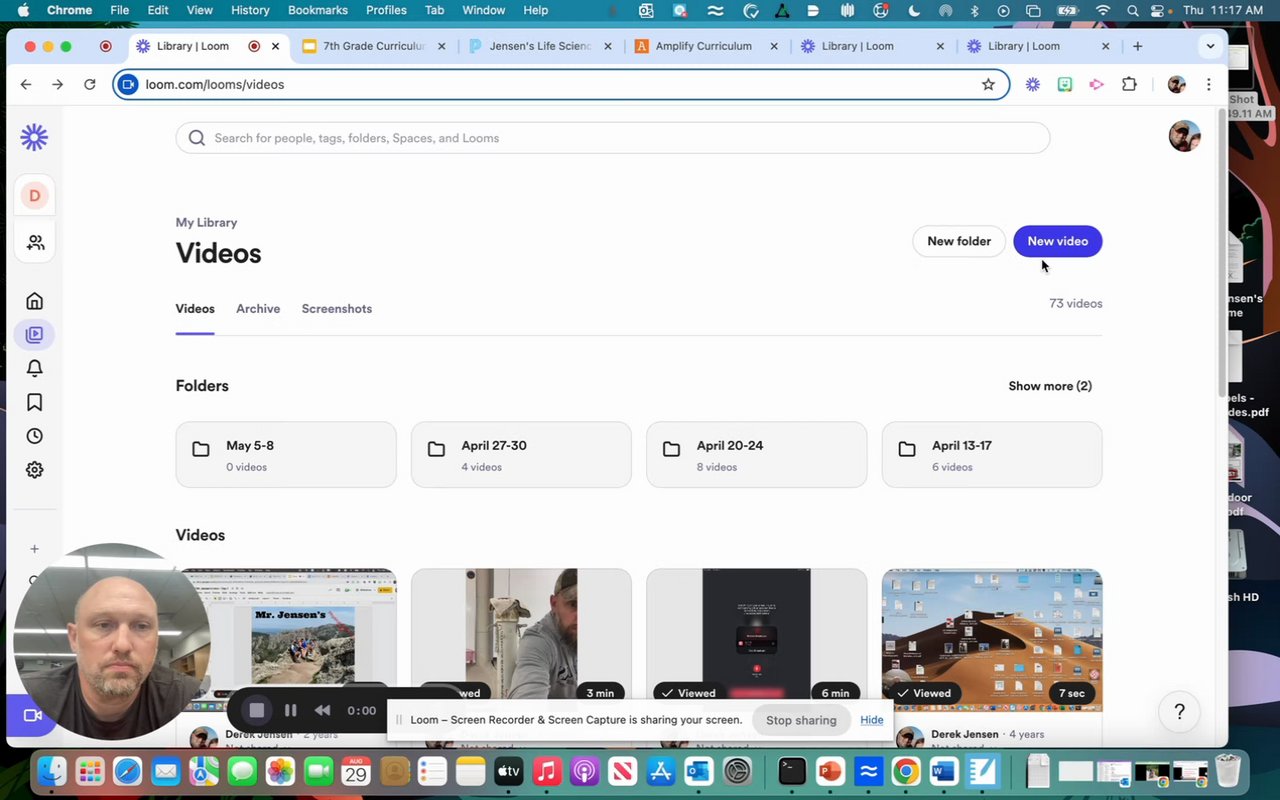The height and width of the screenshot is (800, 1280).
Task: Open the History clock icon
Action: 35,436
